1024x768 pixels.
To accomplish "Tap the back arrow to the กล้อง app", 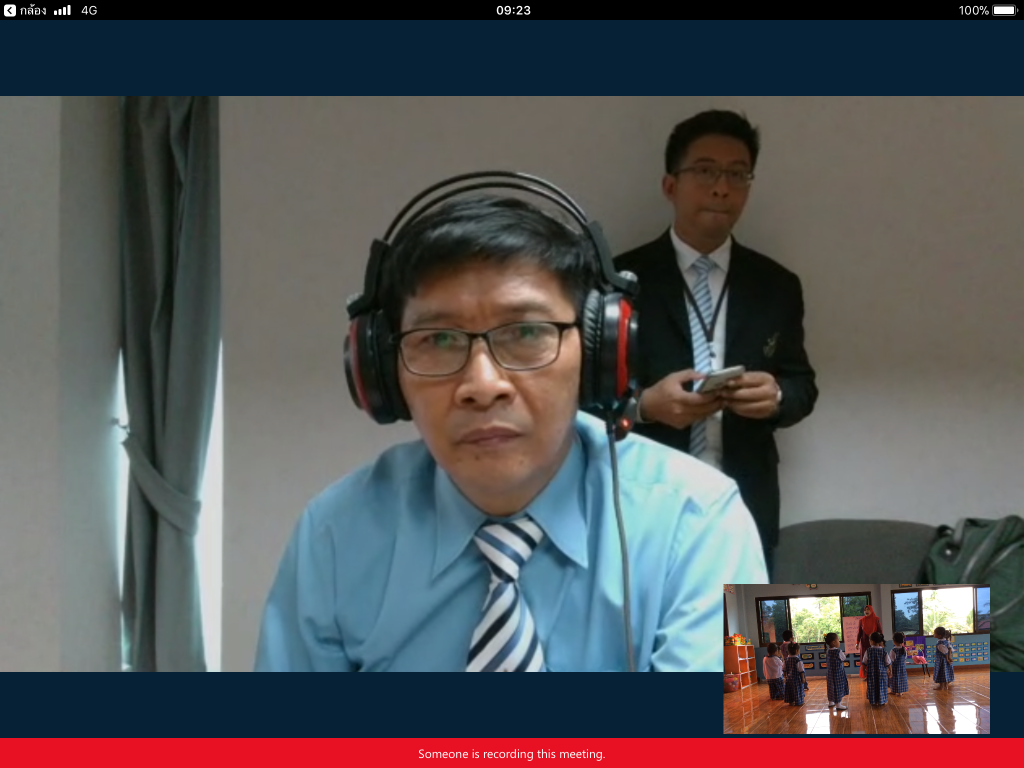I will tap(10, 10).
